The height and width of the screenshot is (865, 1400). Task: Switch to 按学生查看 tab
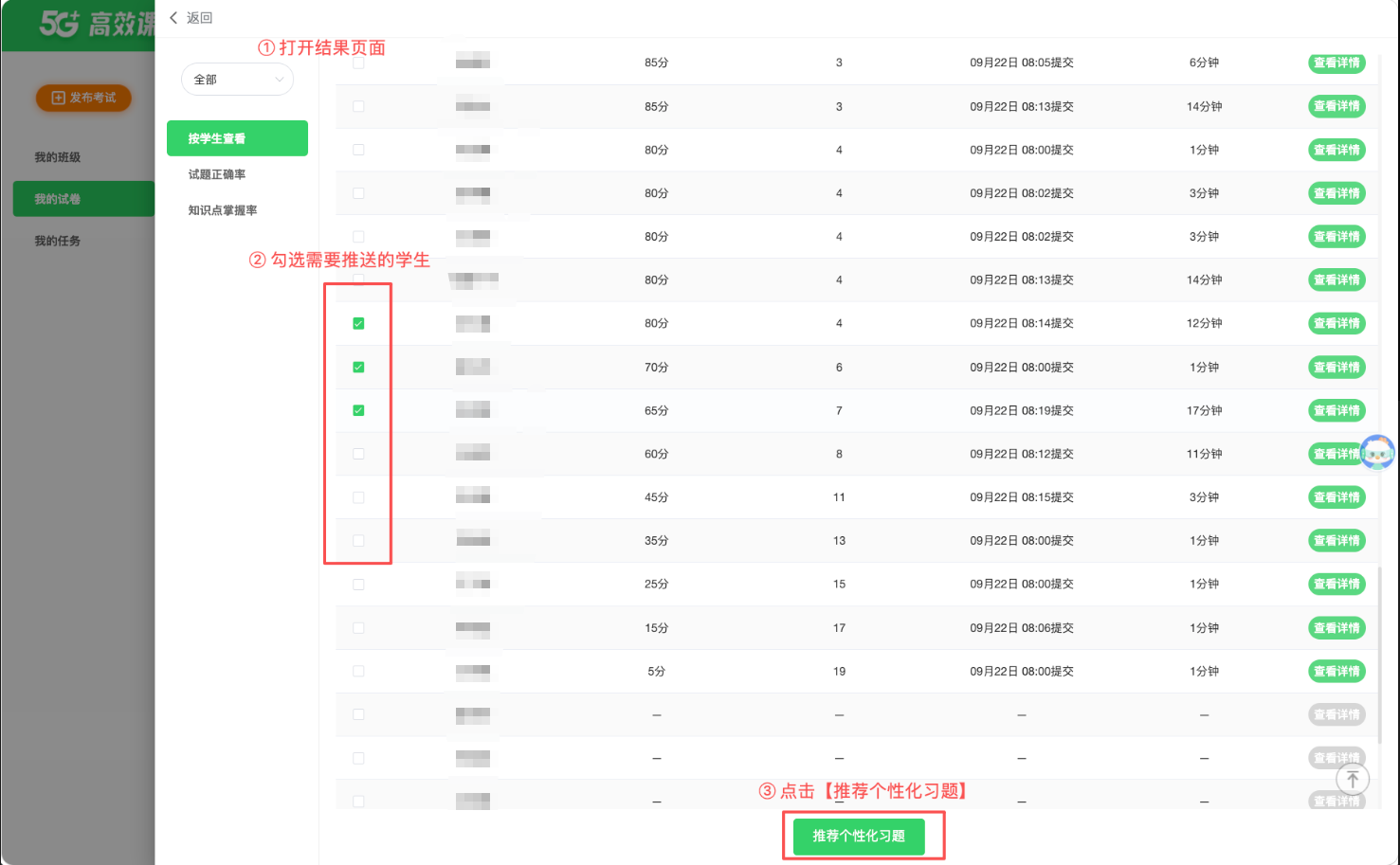click(x=237, y=138)
